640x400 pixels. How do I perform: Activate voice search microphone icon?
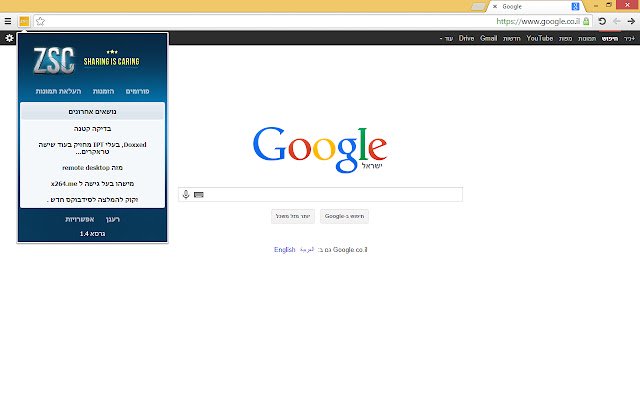pos(186,194)
